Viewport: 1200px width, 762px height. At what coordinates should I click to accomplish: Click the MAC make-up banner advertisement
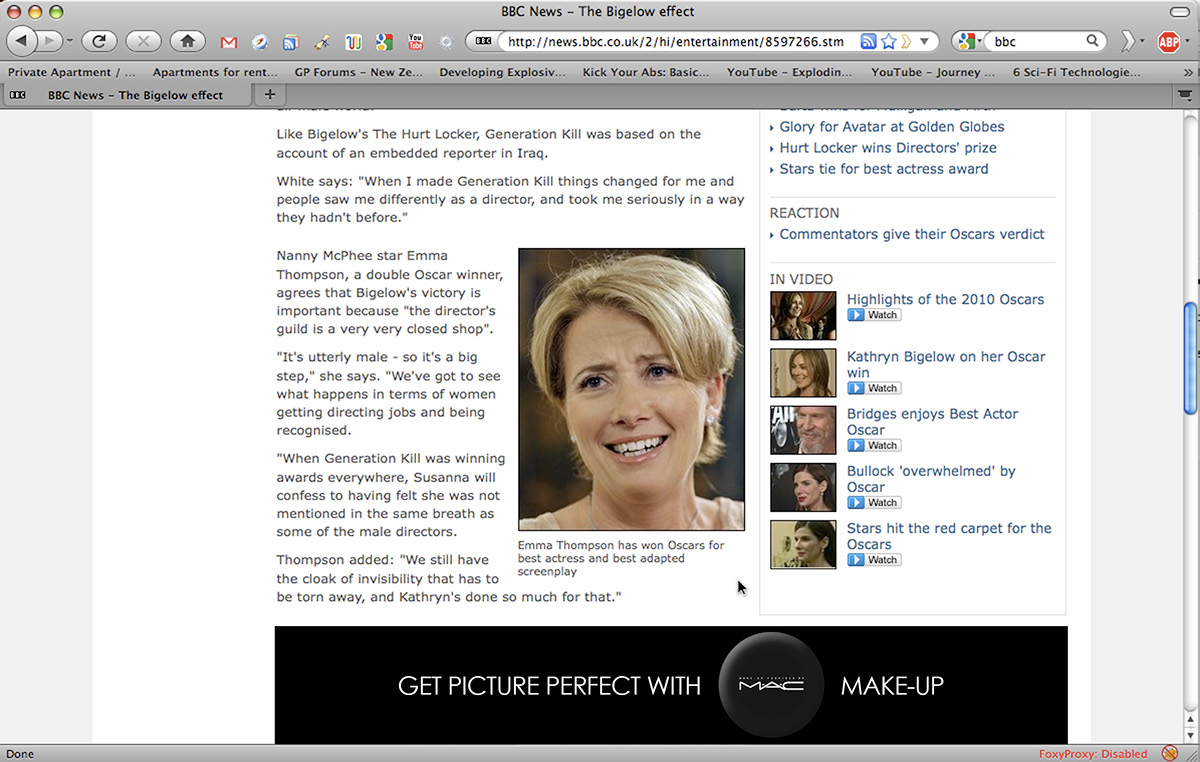pos(671,685)
